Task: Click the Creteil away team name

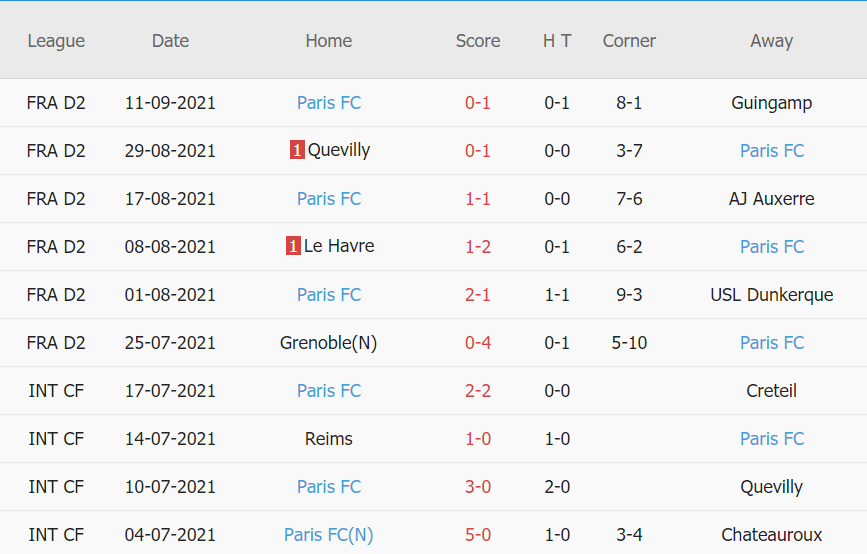Action: 771,391
